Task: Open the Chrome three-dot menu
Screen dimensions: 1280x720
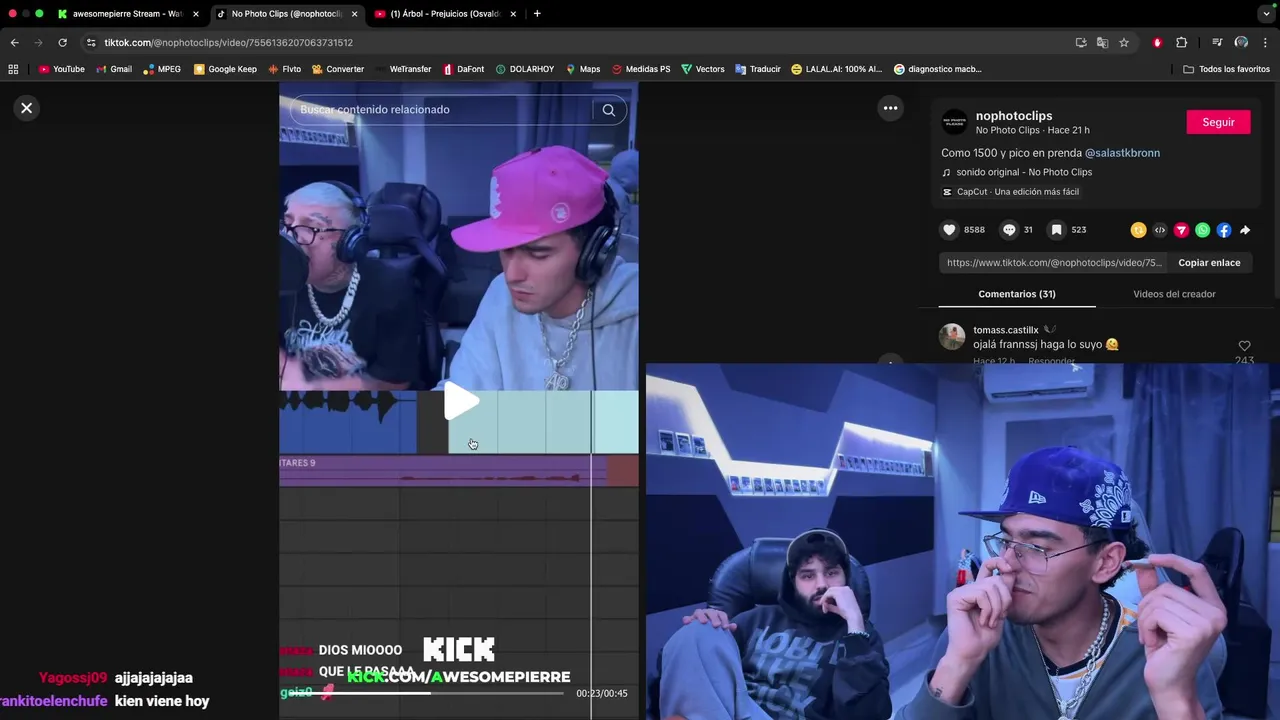Action: click(1265, 43)
